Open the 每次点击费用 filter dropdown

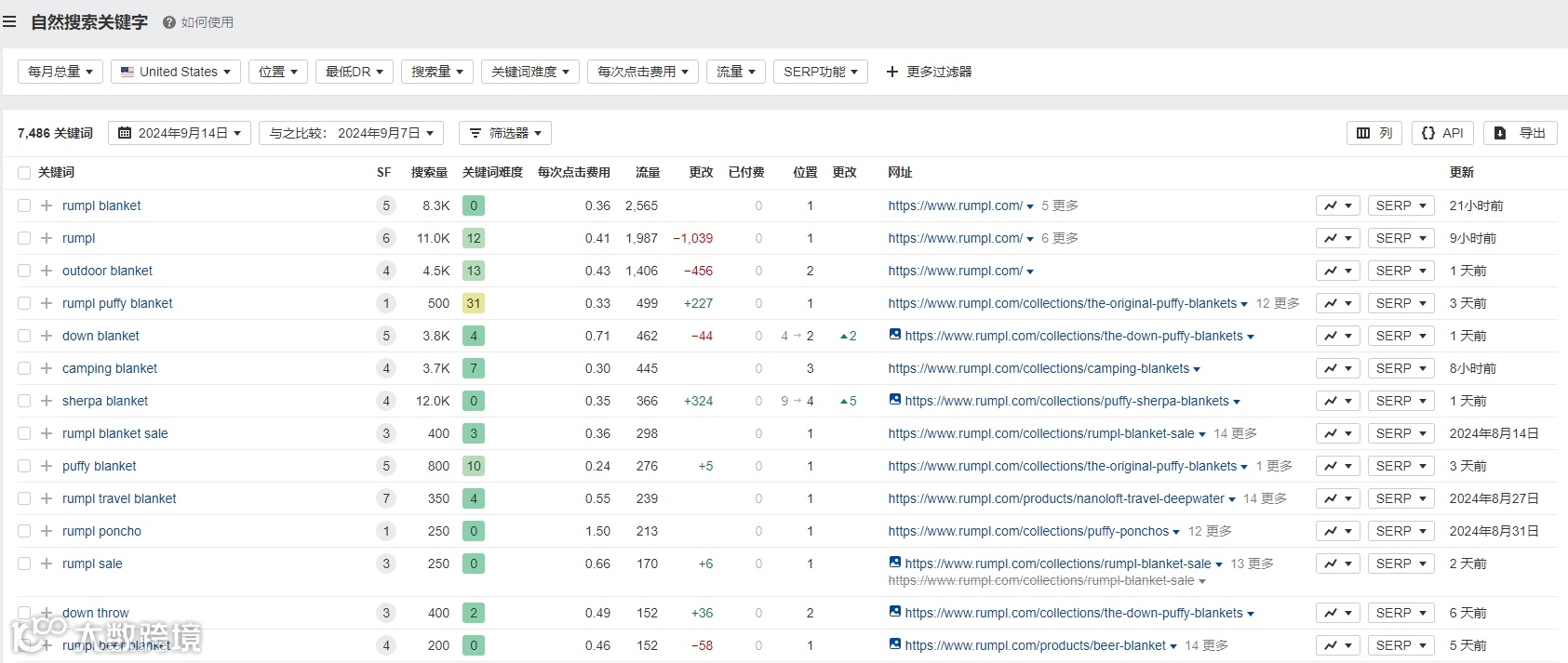pyautogui.click(x=643, y=72)
